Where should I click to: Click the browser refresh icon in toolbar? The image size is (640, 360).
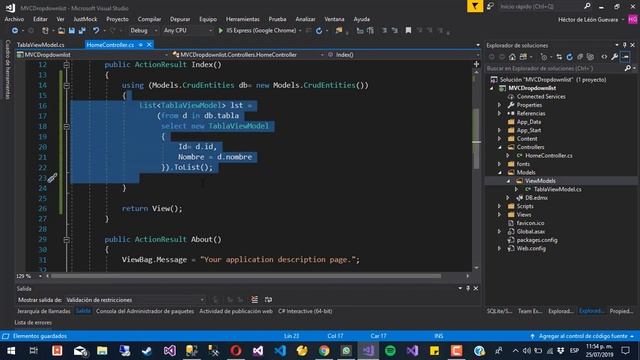point(319,31)
